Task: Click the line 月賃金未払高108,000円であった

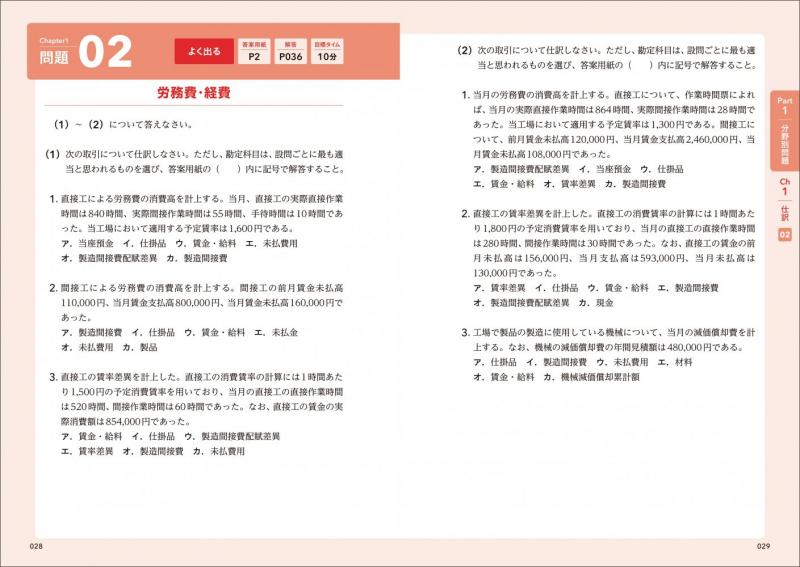Action: pos(542,154)
